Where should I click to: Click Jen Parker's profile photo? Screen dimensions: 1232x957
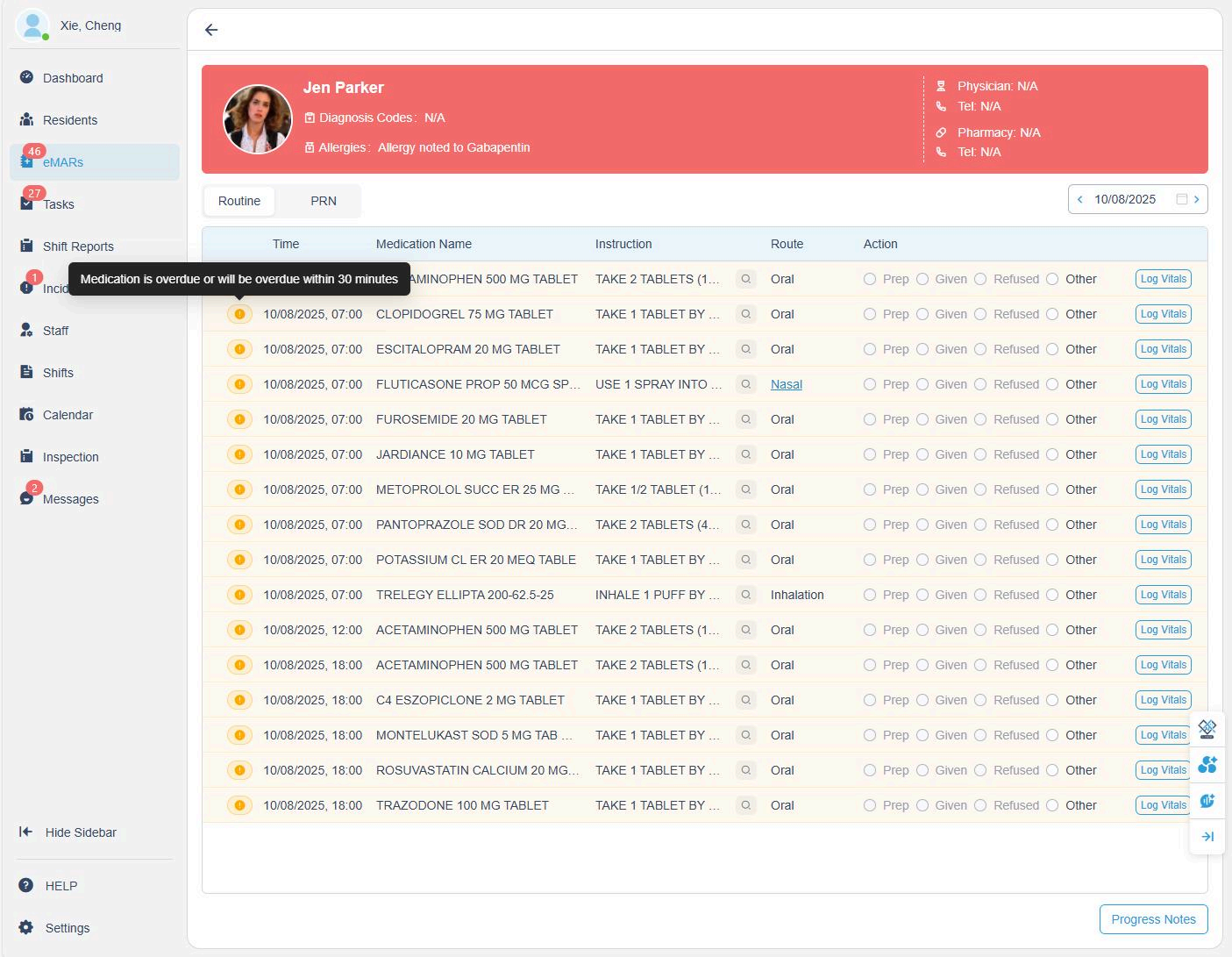[258, 119]
